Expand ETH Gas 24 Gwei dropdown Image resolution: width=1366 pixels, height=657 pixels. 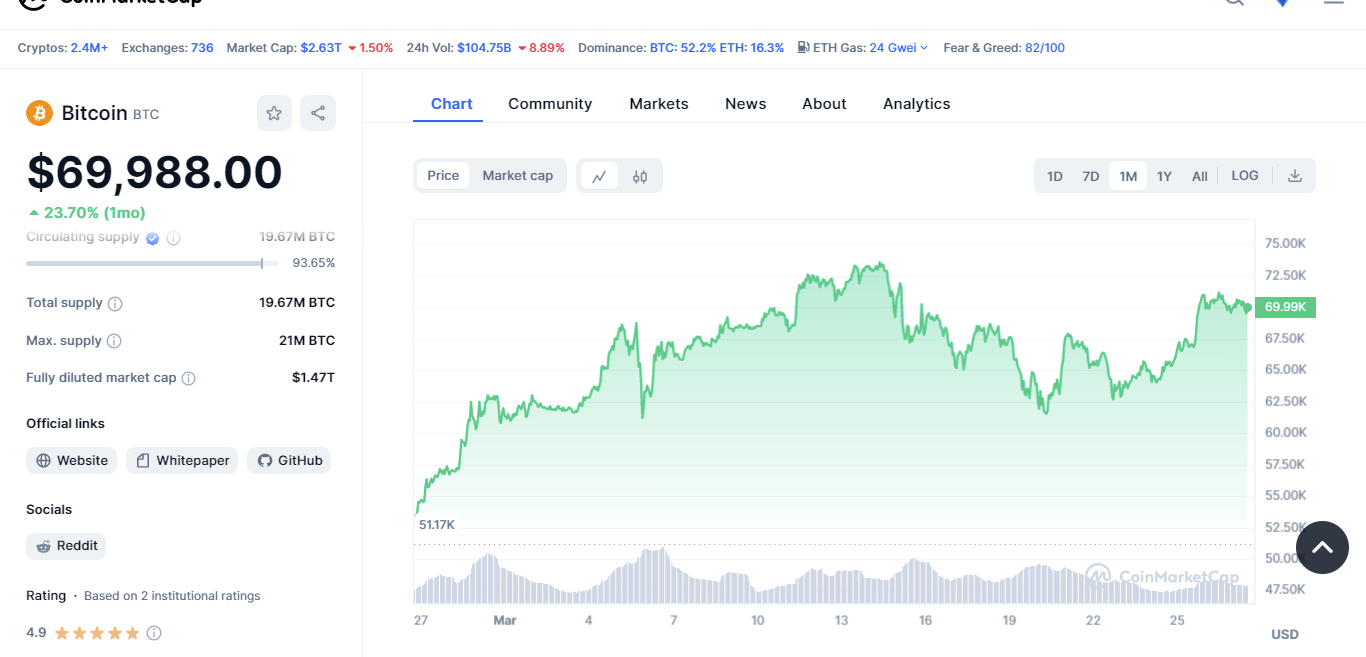coord(898,47)
